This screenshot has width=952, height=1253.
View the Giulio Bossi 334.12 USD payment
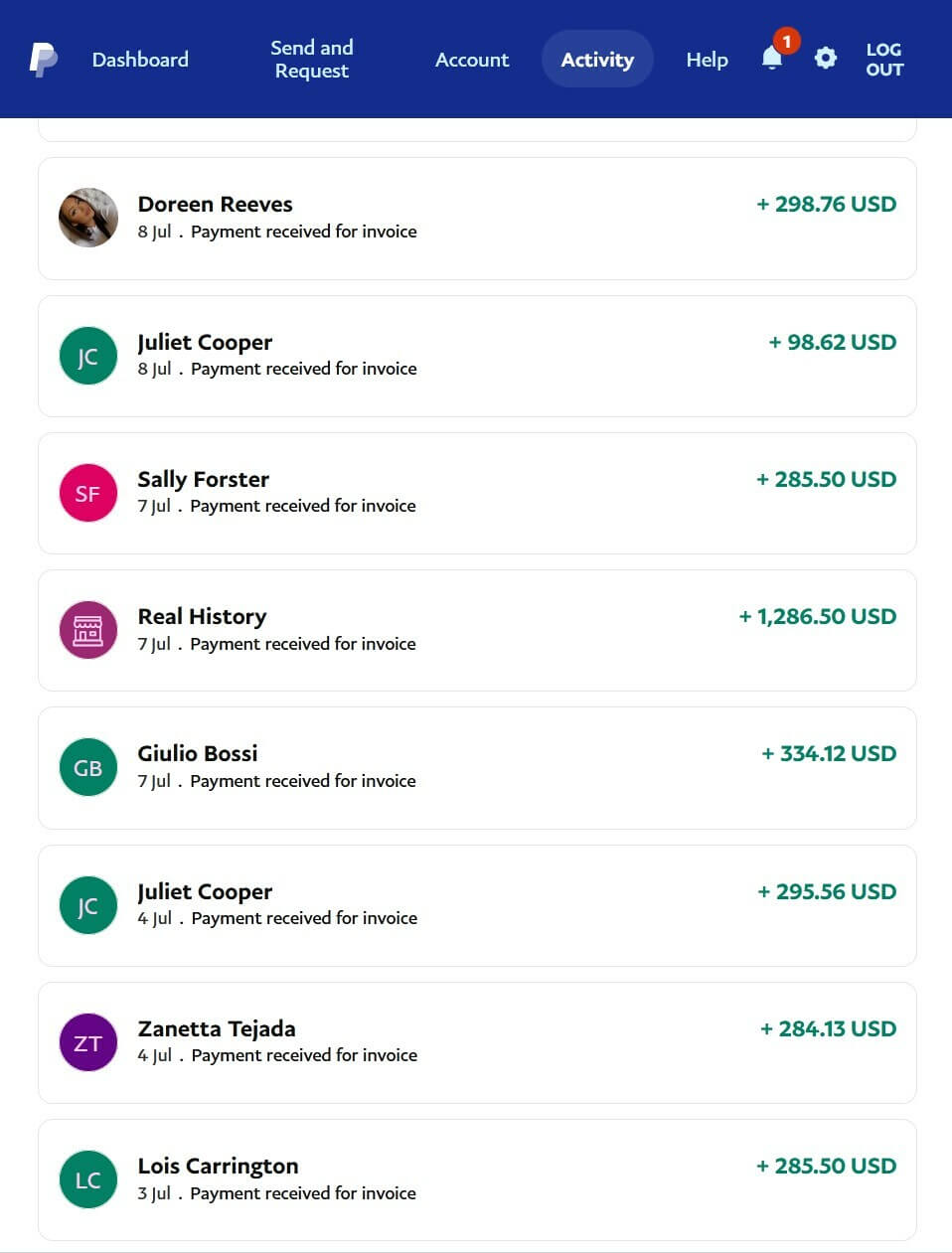(x=477, y=767)
